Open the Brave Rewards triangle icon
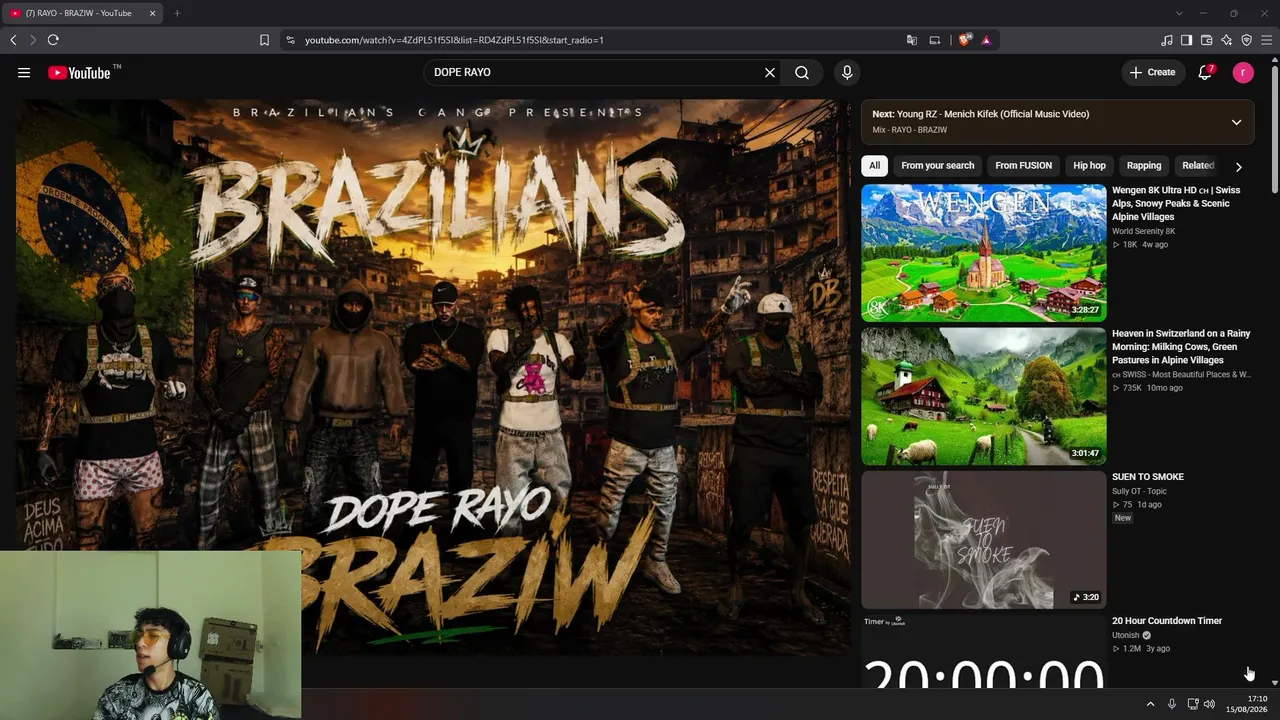The height and width of the screenshot is (720, 1280). click(x=986, y=40)
